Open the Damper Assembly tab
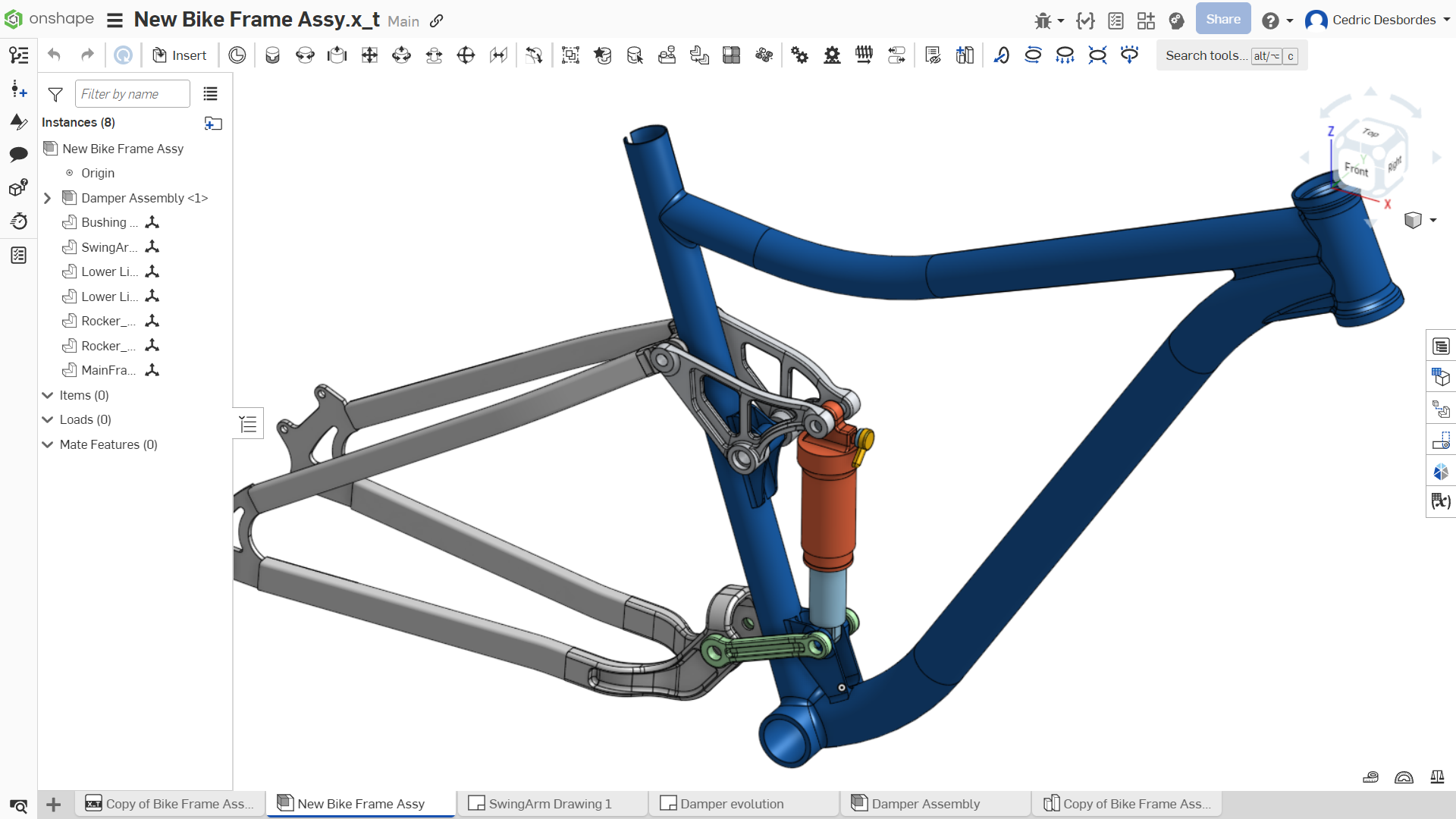 click(925, 804)
